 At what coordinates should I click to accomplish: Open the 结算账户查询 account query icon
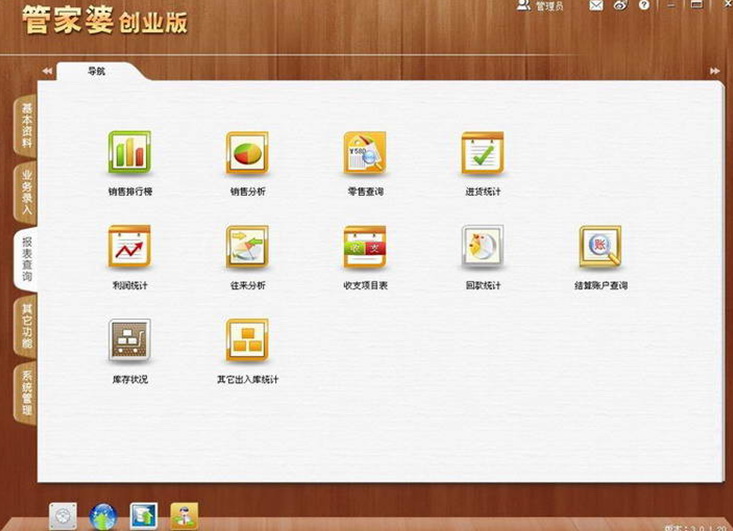pos(601,246)
